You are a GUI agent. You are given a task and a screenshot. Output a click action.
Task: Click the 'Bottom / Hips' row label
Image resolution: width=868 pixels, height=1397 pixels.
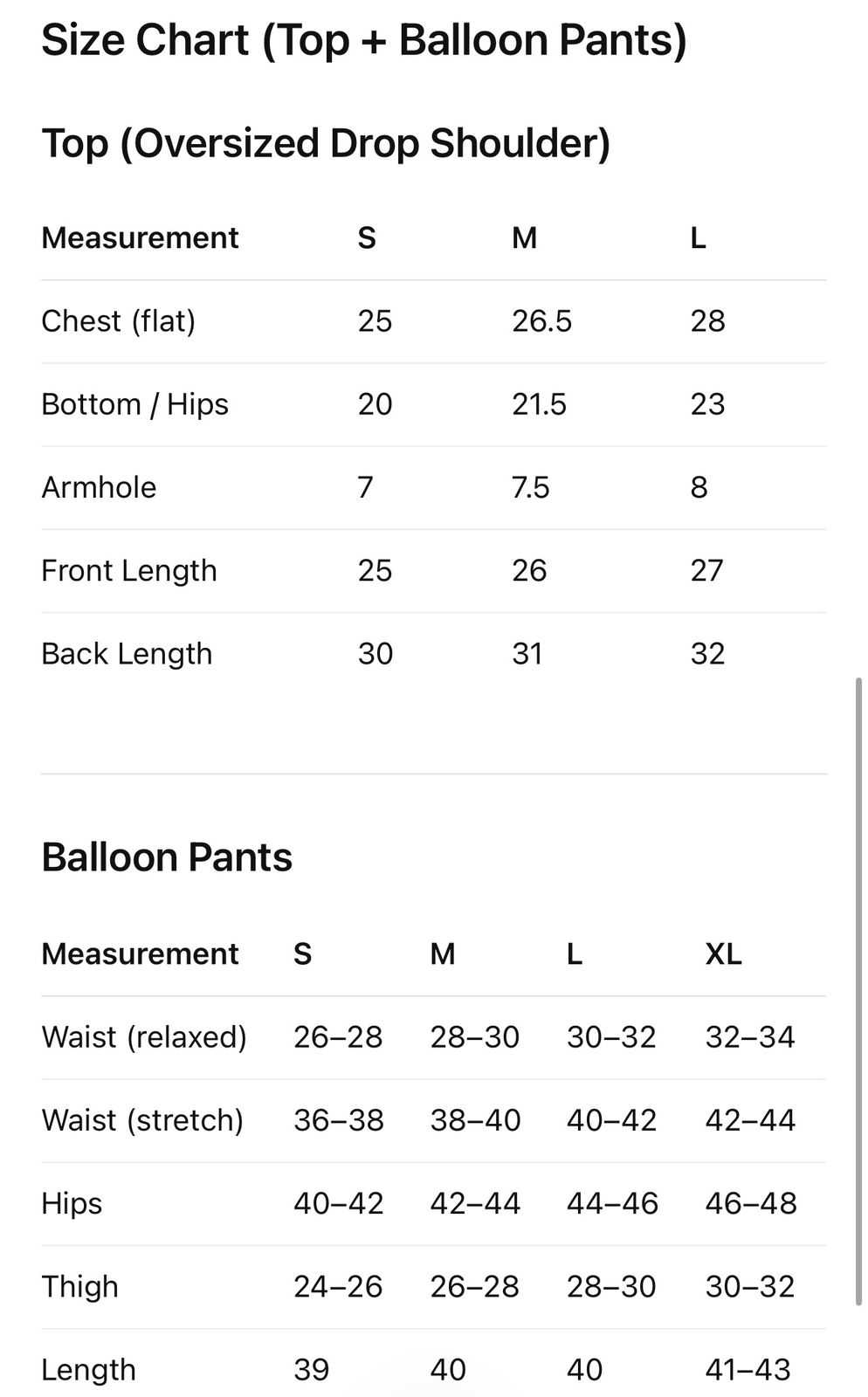tap(134, 404)
